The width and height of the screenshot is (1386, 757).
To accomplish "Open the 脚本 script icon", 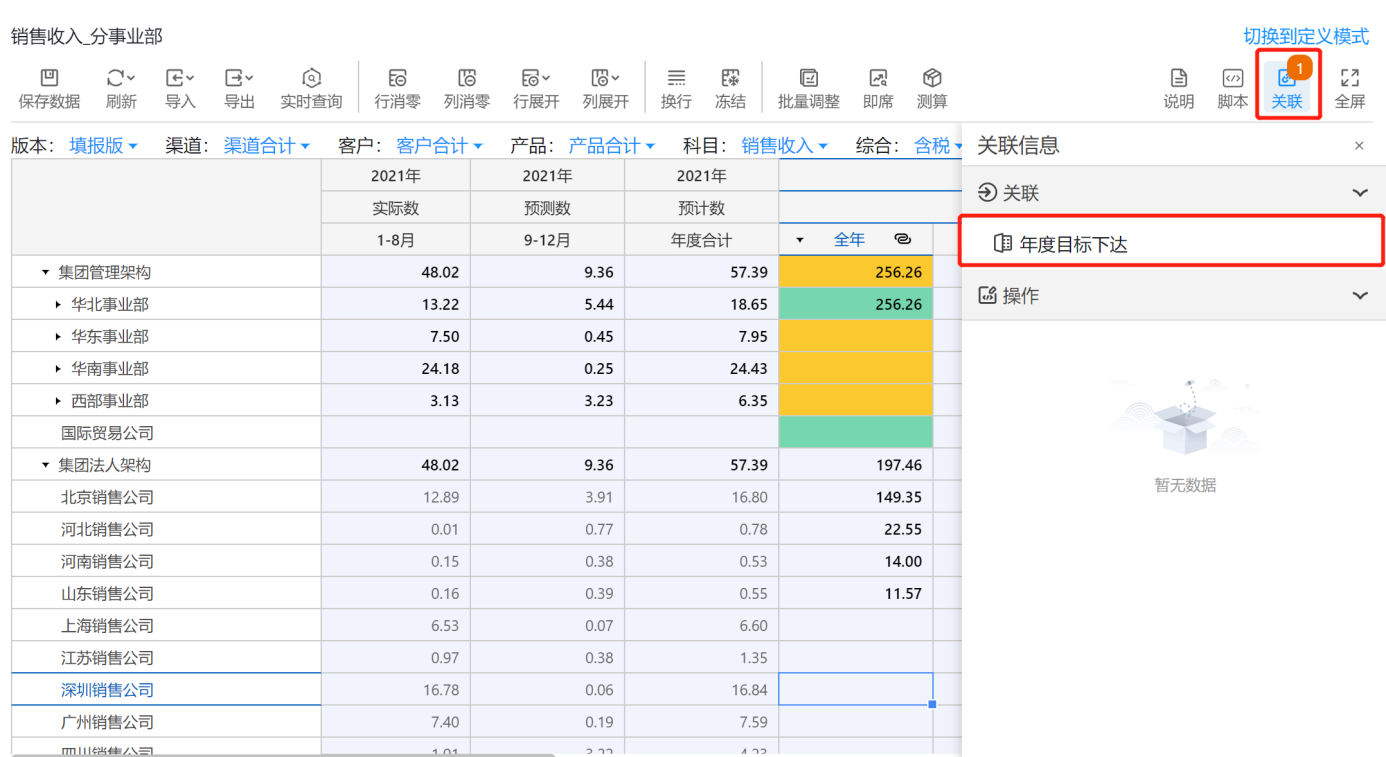I will coord(1232,79).
